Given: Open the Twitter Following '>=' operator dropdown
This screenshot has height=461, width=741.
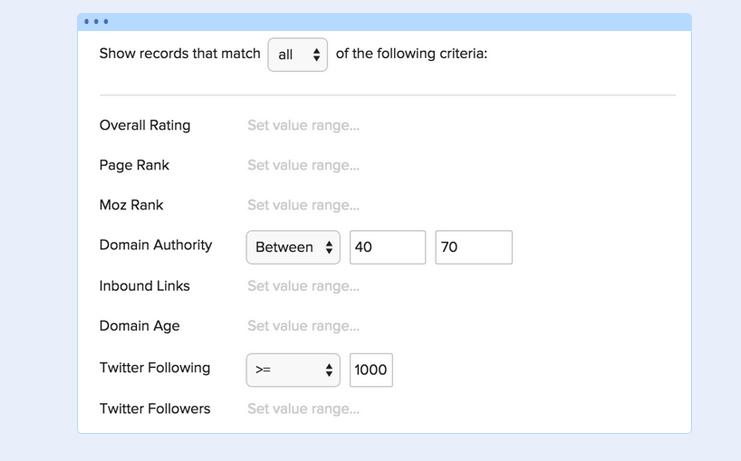Looking at the screenshot, I should 293,370.
